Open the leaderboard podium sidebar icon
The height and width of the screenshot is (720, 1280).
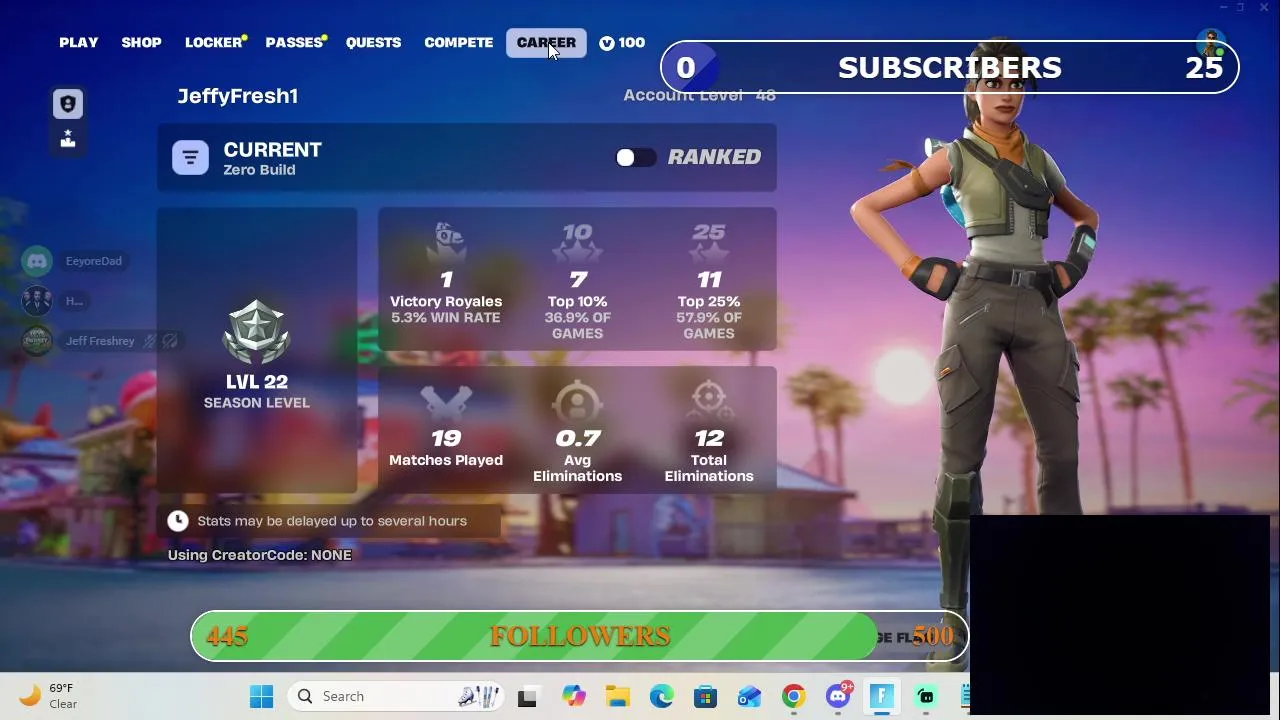coord(68,140)
